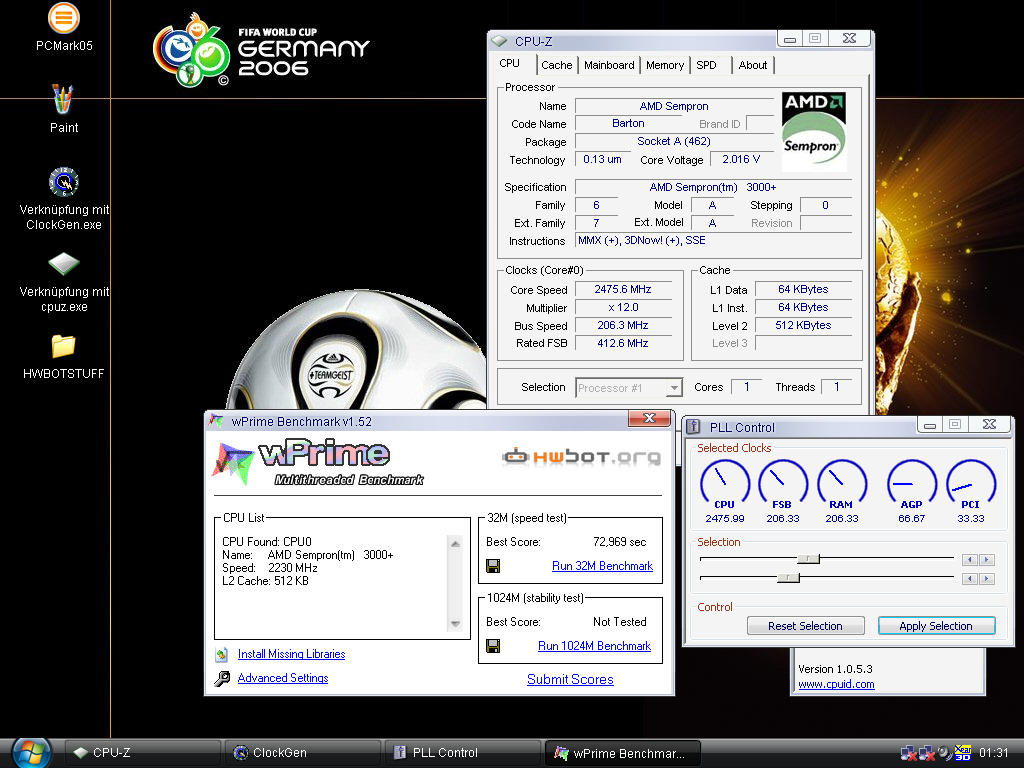
Task: Click the Level 2 cache value 512 KBytes
Action: click(803, 325)
